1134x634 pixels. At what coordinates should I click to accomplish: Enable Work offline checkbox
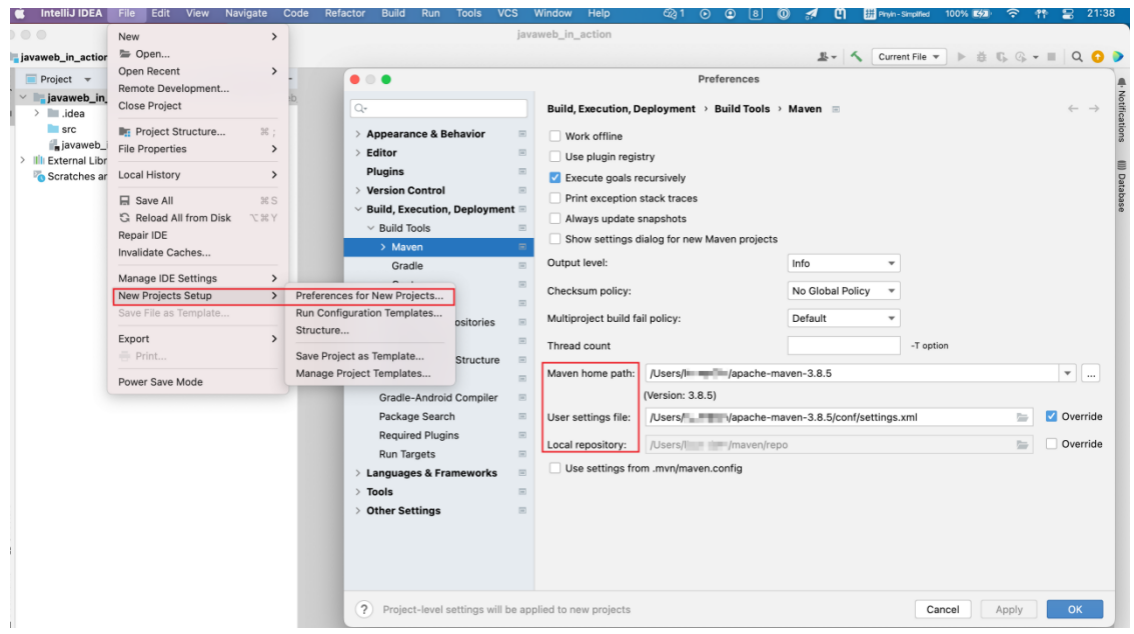(555, 136)
